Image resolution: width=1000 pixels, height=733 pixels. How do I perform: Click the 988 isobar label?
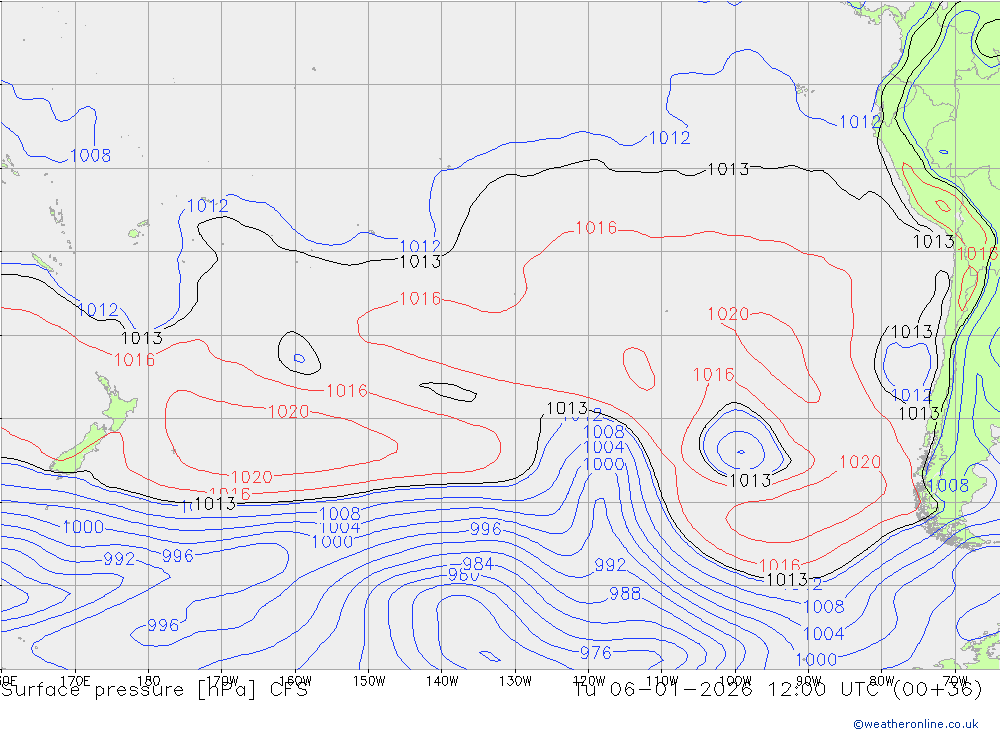click(x=625, y=594)
